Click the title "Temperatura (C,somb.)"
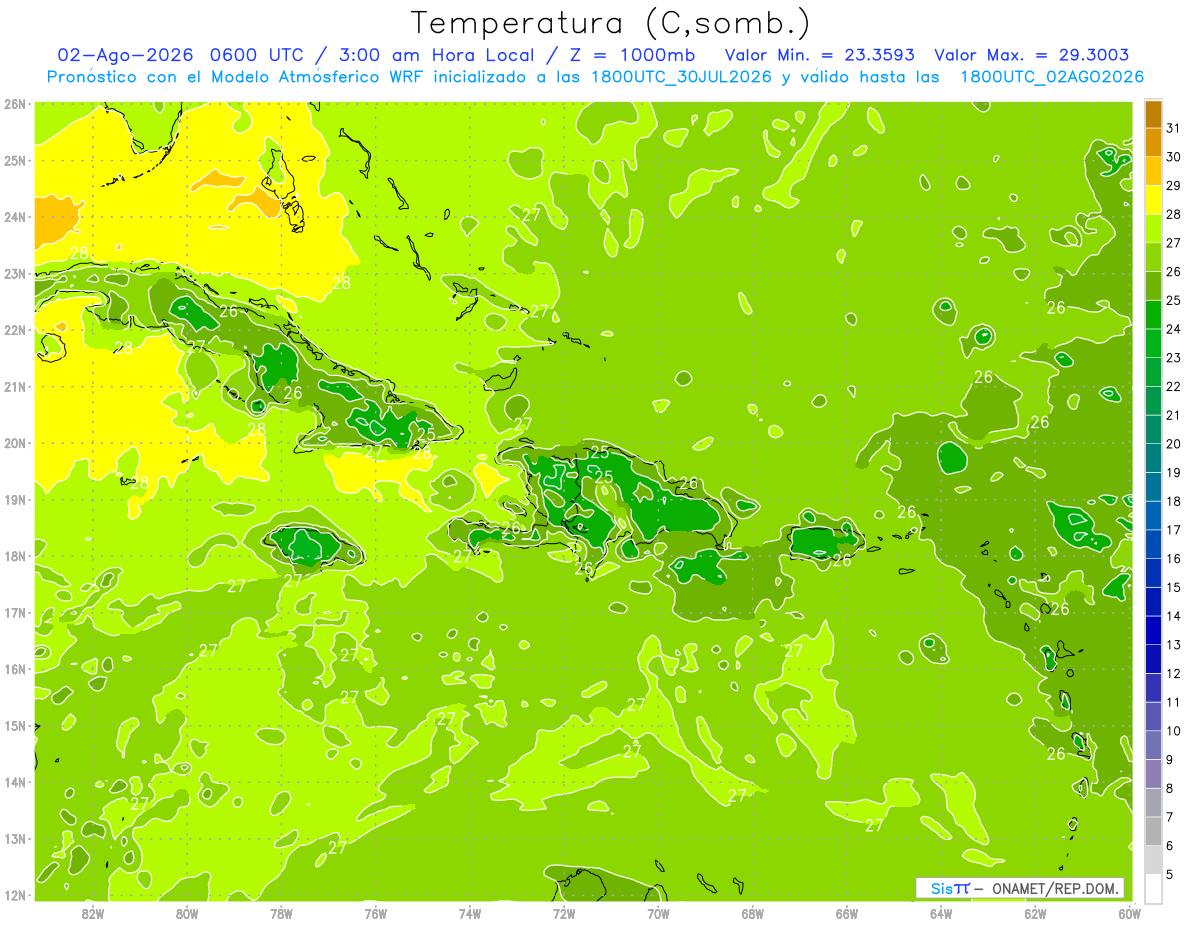Image resolution: width=1200 pixels, height=927 pixels. tap(610, 23)
